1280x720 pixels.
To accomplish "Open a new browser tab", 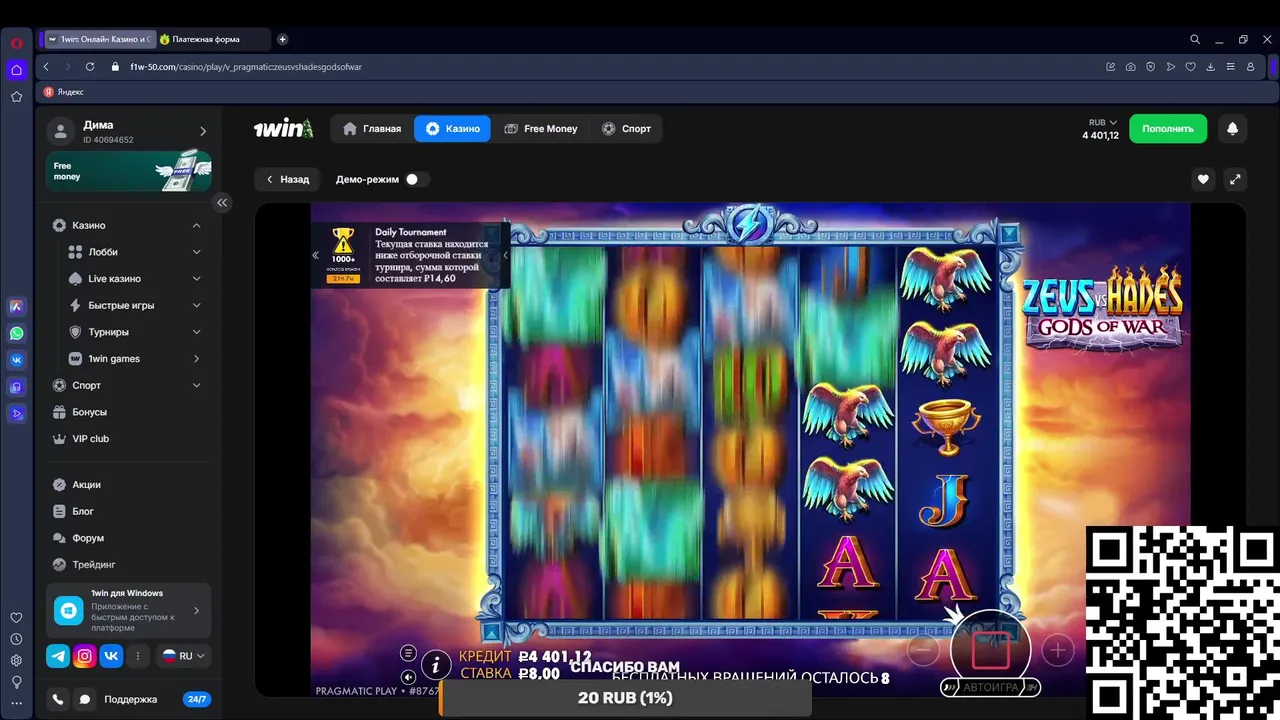I will pyautogui.click(x=282, y=39).
